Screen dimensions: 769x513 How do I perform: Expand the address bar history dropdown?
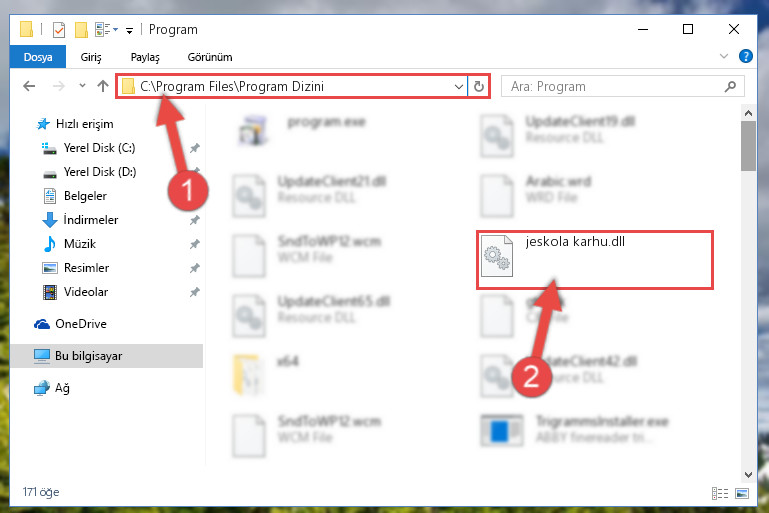point(459,87)
